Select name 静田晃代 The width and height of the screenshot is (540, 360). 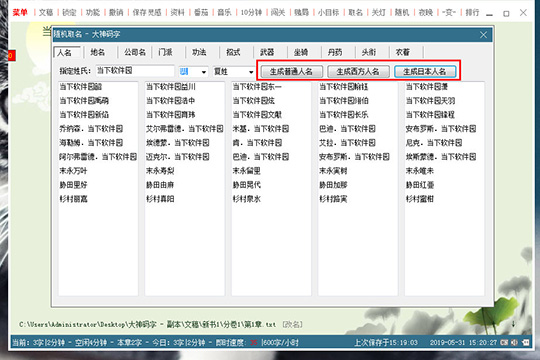coord(247,185)
